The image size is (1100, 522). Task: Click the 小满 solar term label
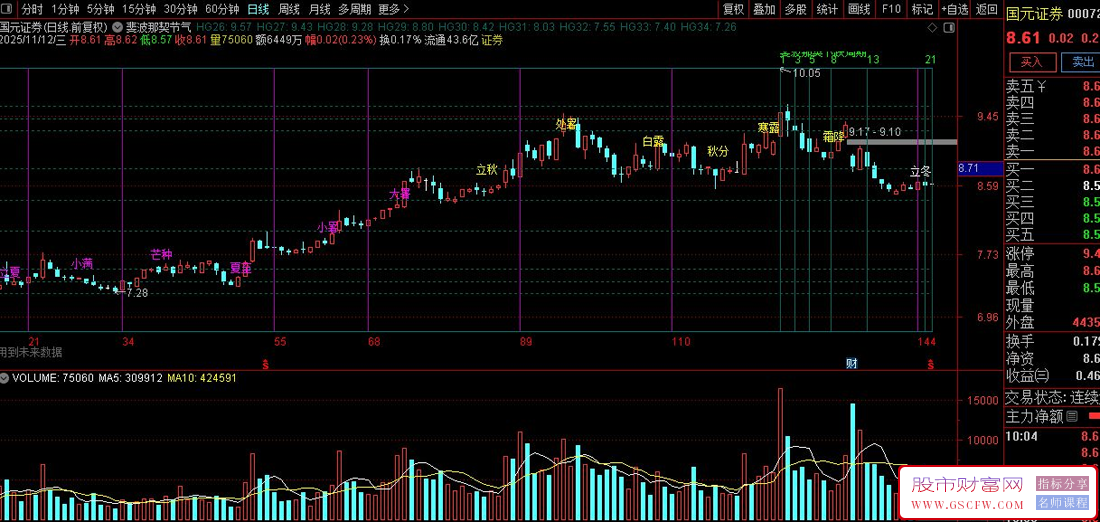82,264
